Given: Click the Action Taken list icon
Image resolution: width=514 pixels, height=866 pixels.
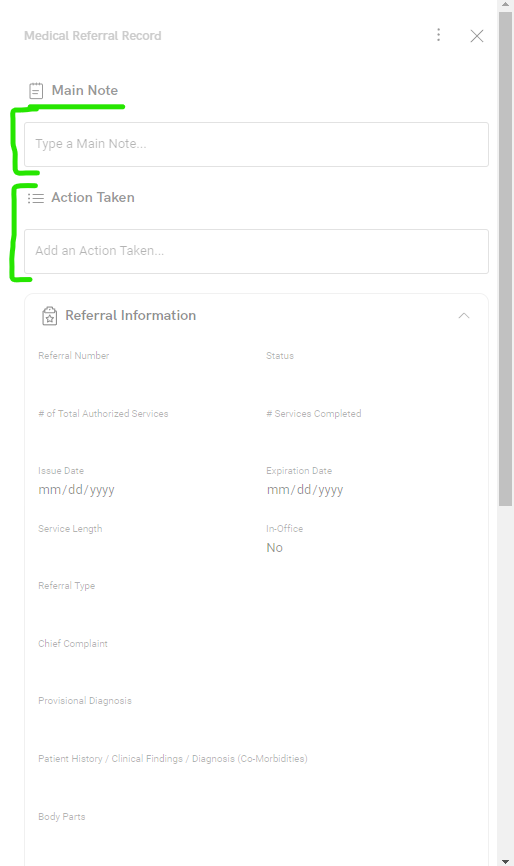Looking at the screenshot, I should tap(36, 198).
